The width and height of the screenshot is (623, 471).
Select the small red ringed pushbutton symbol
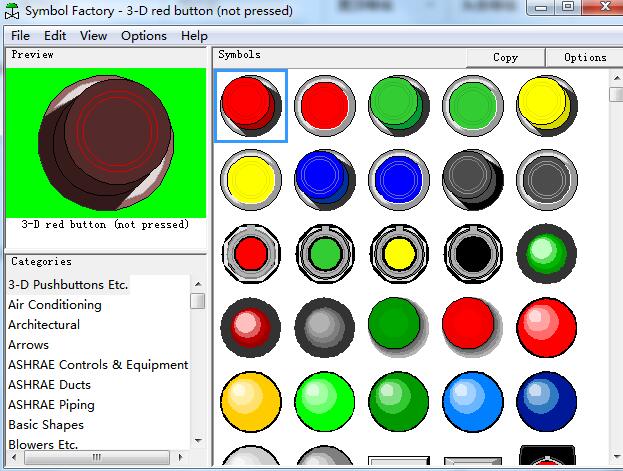[x=250, y=252]
